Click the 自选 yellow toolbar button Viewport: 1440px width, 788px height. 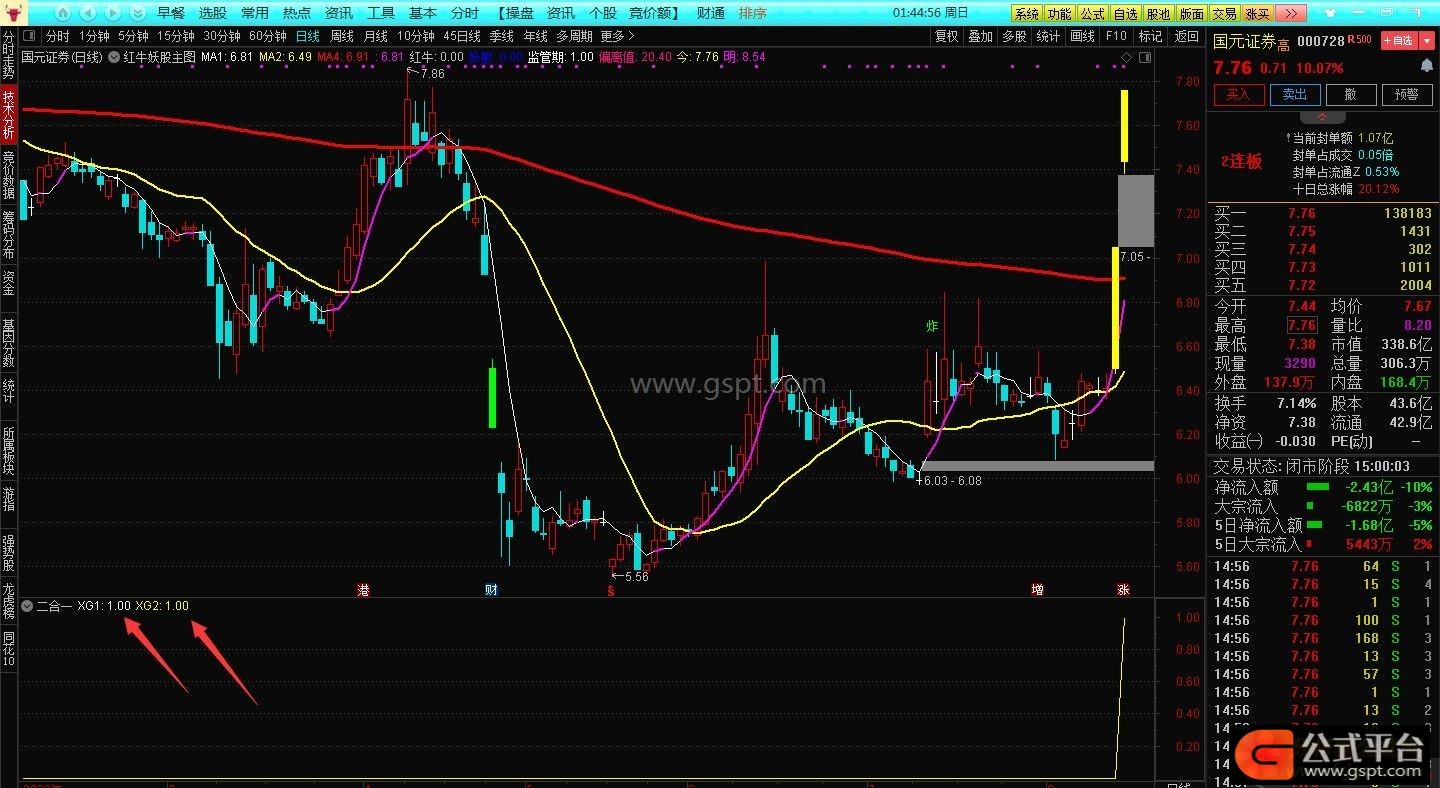point(1125,13)
